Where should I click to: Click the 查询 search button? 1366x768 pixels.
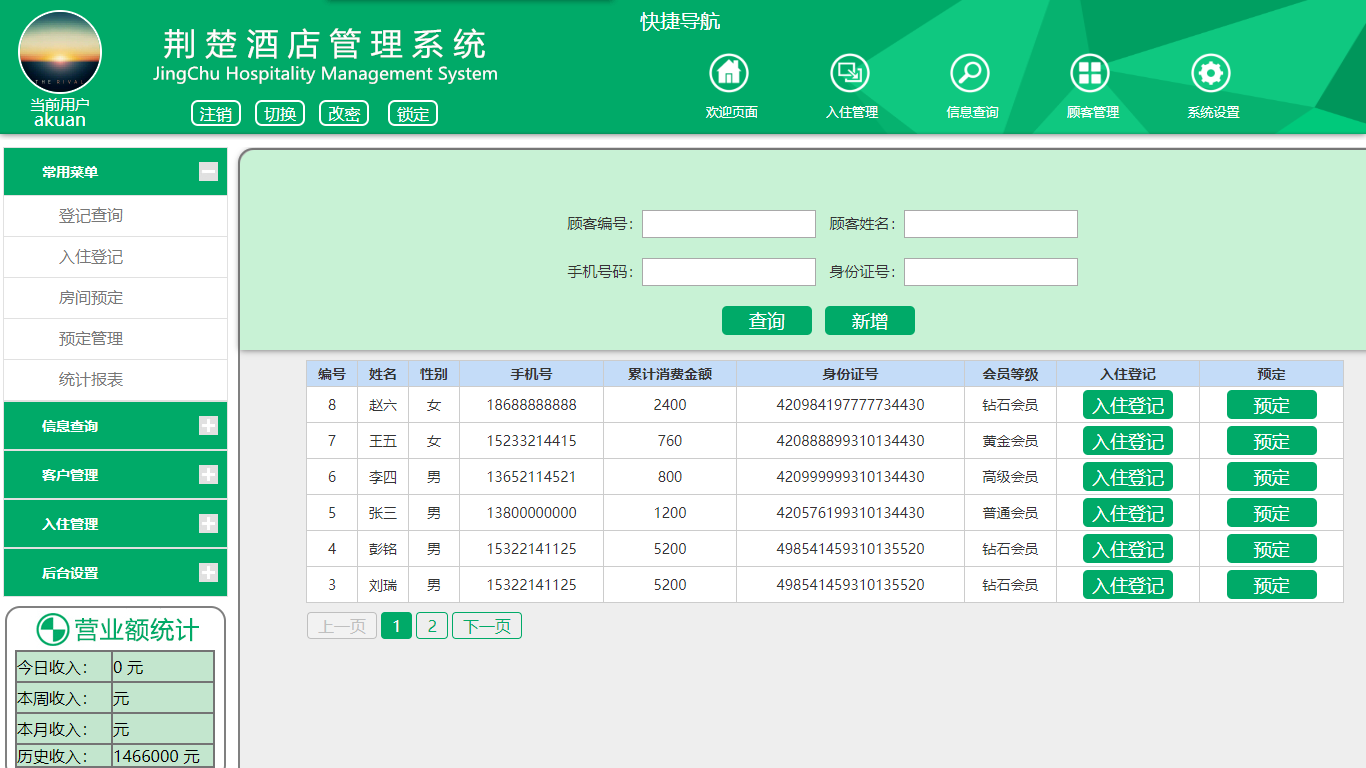coord(767,321)
